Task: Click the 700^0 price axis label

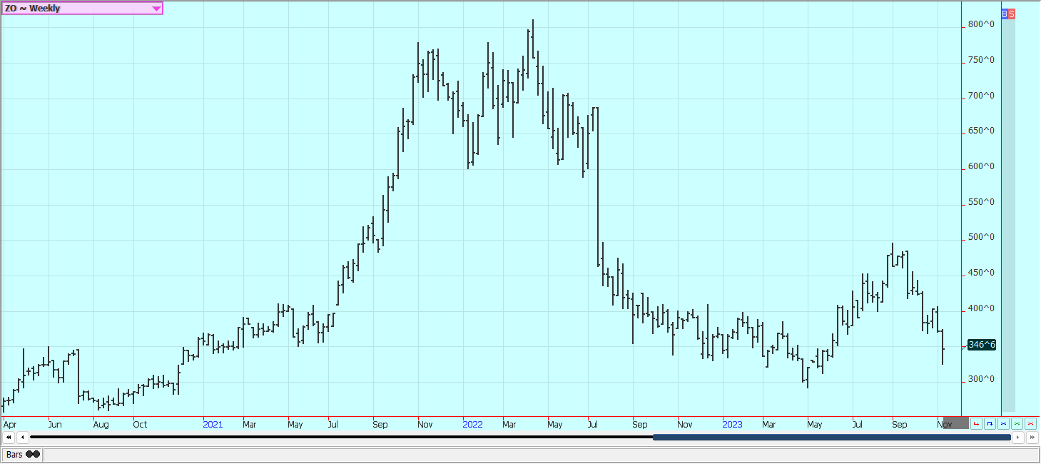Action: [x=981, y=96]
